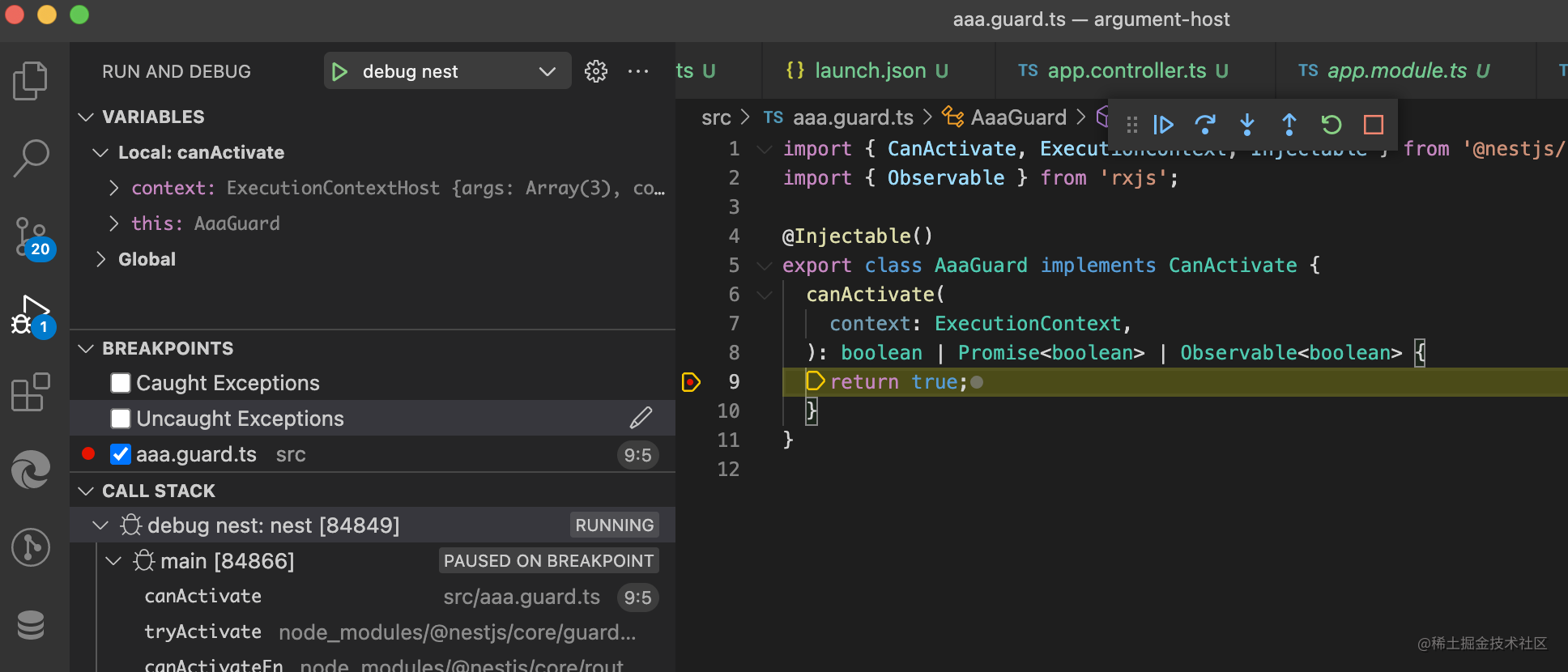Switch to the app.controller.ts tab
1568x672 pixels.
tap(1126, 71)
